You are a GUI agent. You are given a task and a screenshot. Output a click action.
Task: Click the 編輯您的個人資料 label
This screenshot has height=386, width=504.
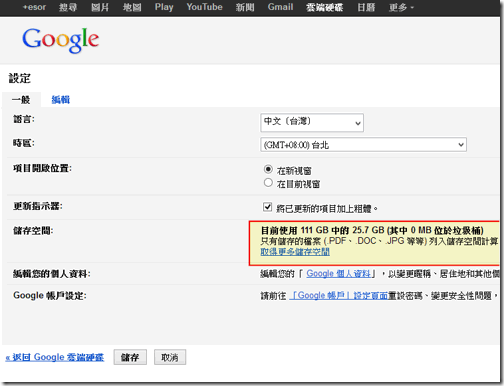52,274
